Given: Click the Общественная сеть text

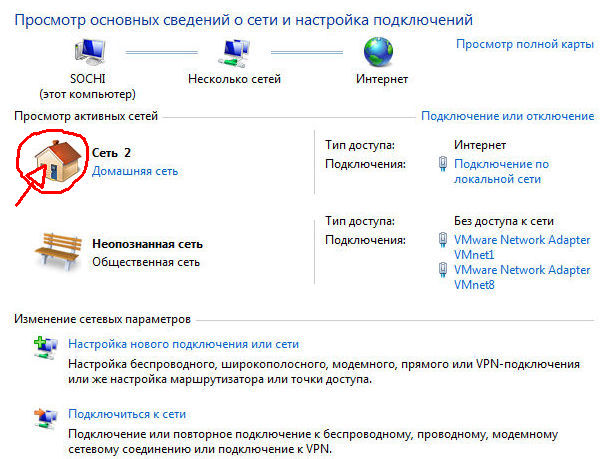Looking at the screenshot, I should pyautogui.click(x=146, y=262).
